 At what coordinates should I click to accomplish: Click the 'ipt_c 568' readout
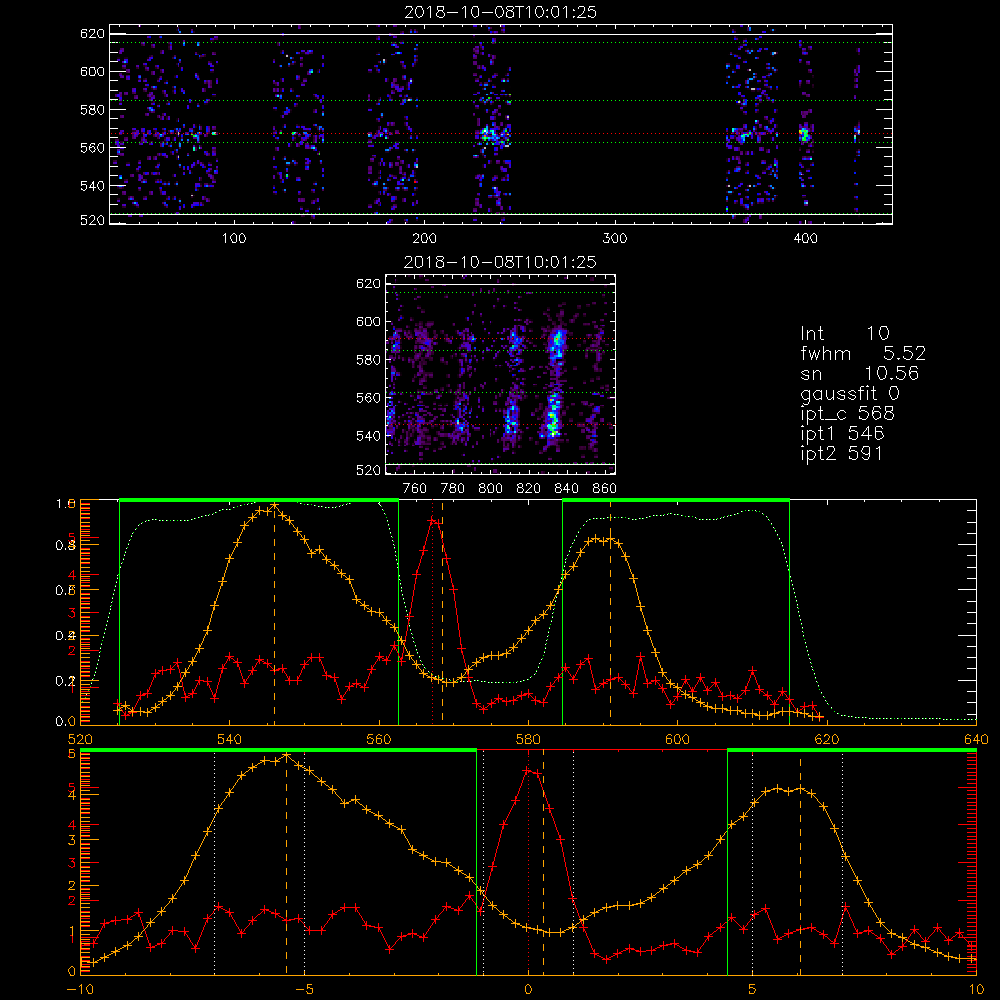point(848,414)
